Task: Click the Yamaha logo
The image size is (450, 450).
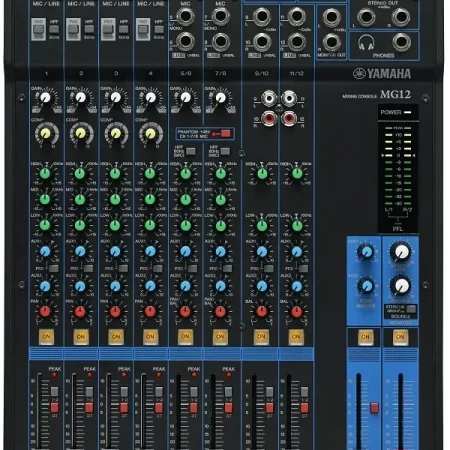Action: click(x=382, y=74)
